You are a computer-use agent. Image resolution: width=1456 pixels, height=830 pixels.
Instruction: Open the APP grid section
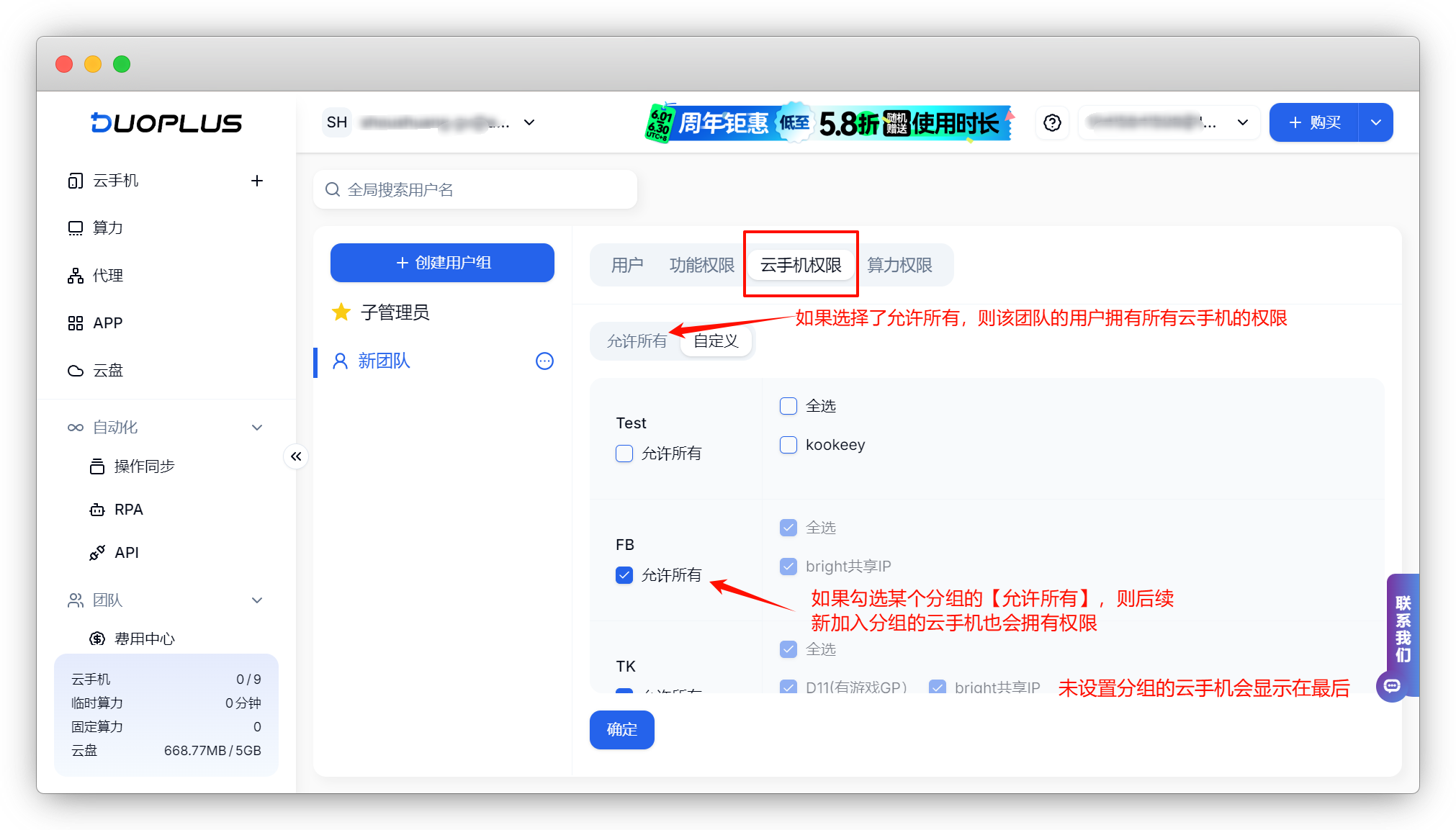coord(108,323)
